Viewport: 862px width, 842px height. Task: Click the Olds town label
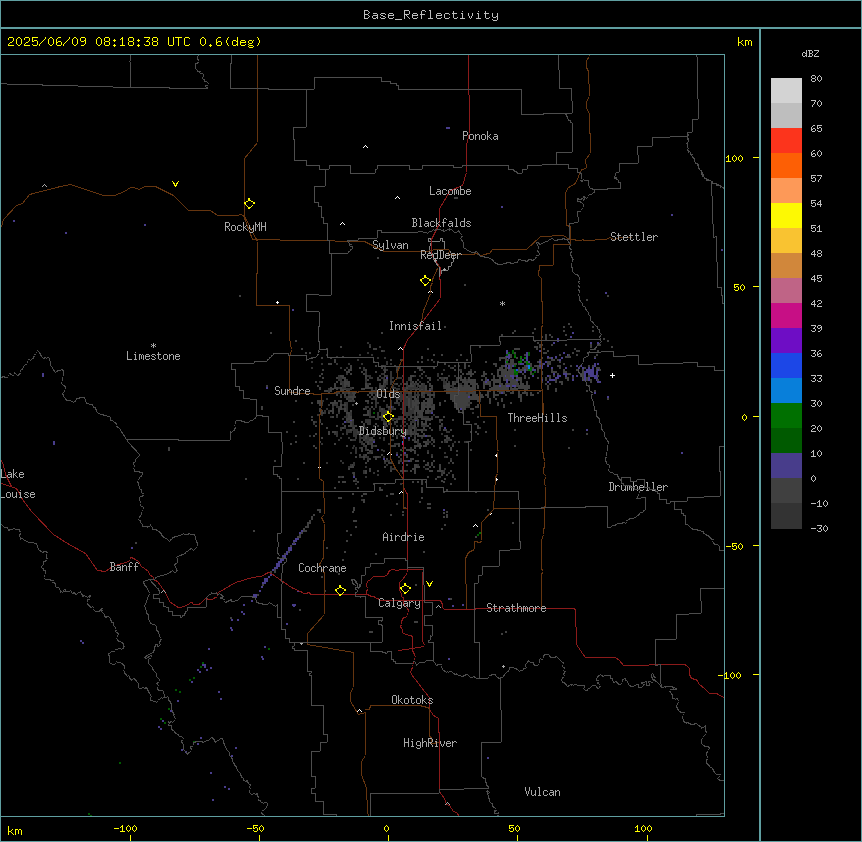(x=388, y=394)
